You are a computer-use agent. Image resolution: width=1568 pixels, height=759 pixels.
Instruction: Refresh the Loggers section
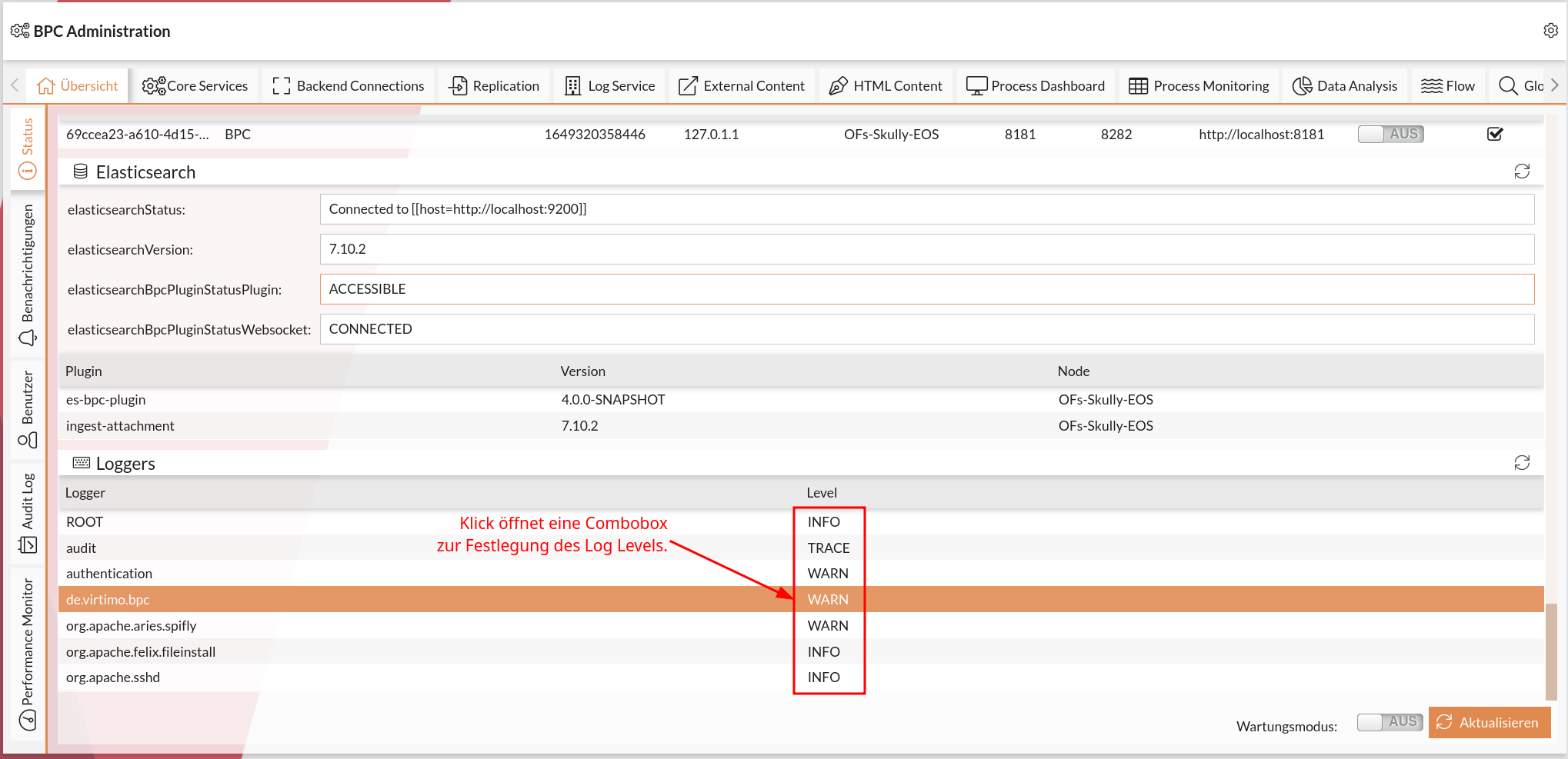1521,463
